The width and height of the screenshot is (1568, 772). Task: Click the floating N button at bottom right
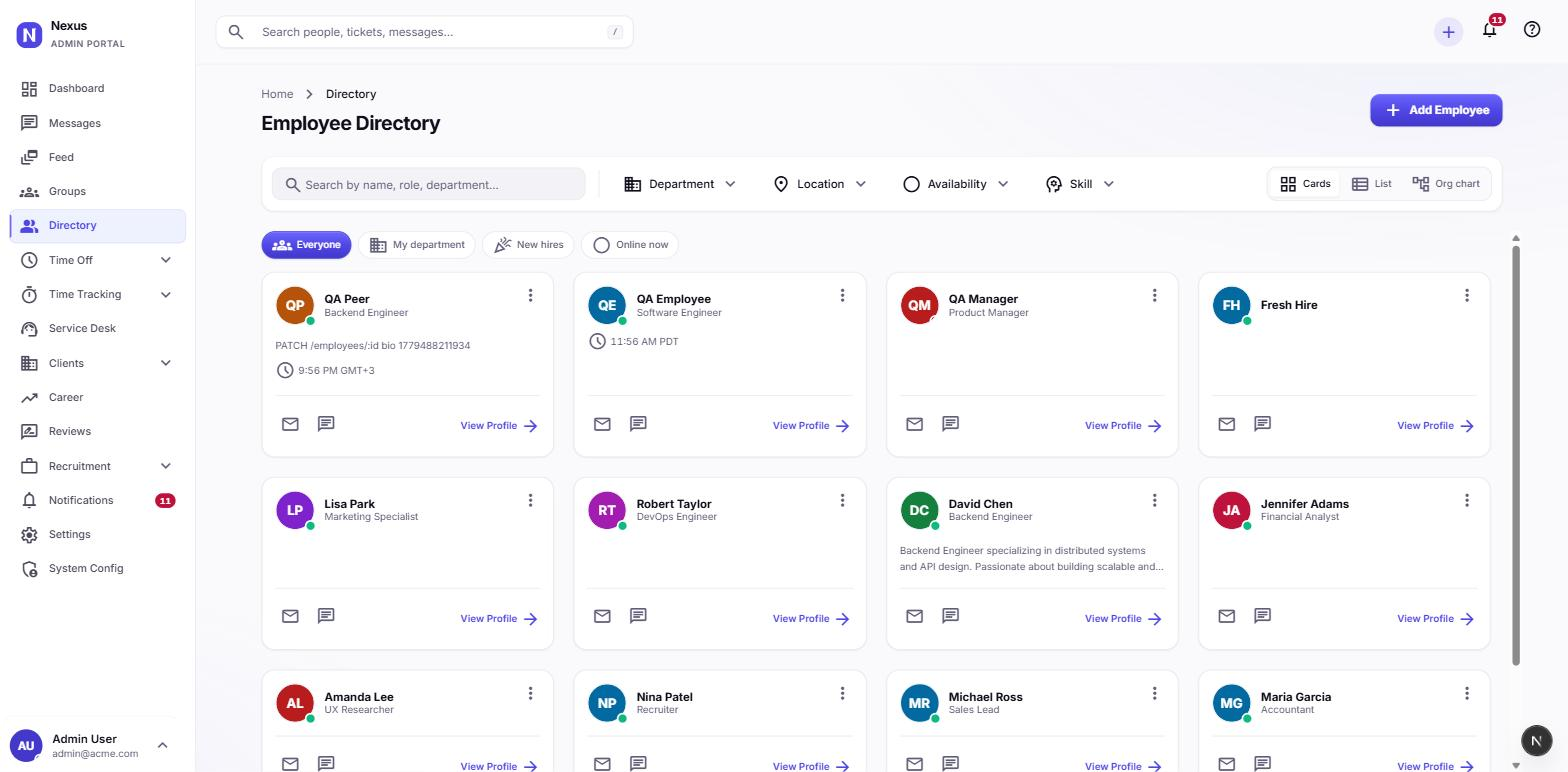pyautogui.click(x=1536, y=740)
